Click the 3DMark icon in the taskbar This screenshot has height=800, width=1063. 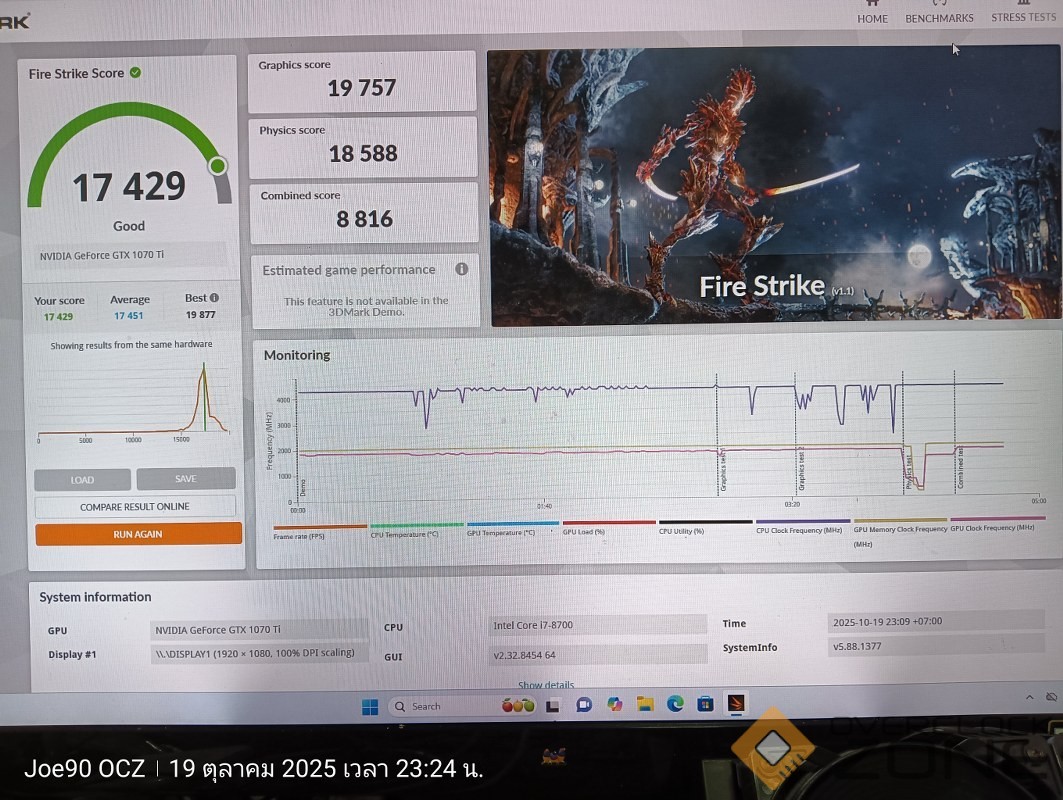coord(736,703)
